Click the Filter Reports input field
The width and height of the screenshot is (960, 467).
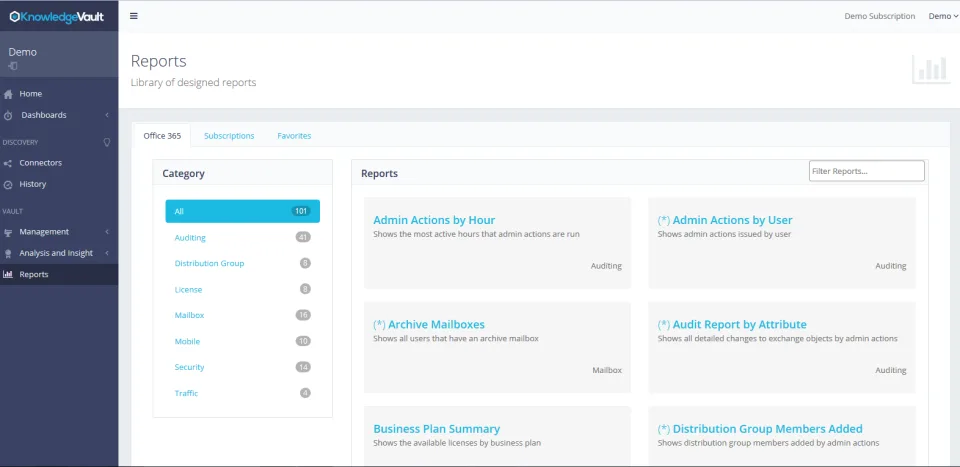(x=866, y=171)
